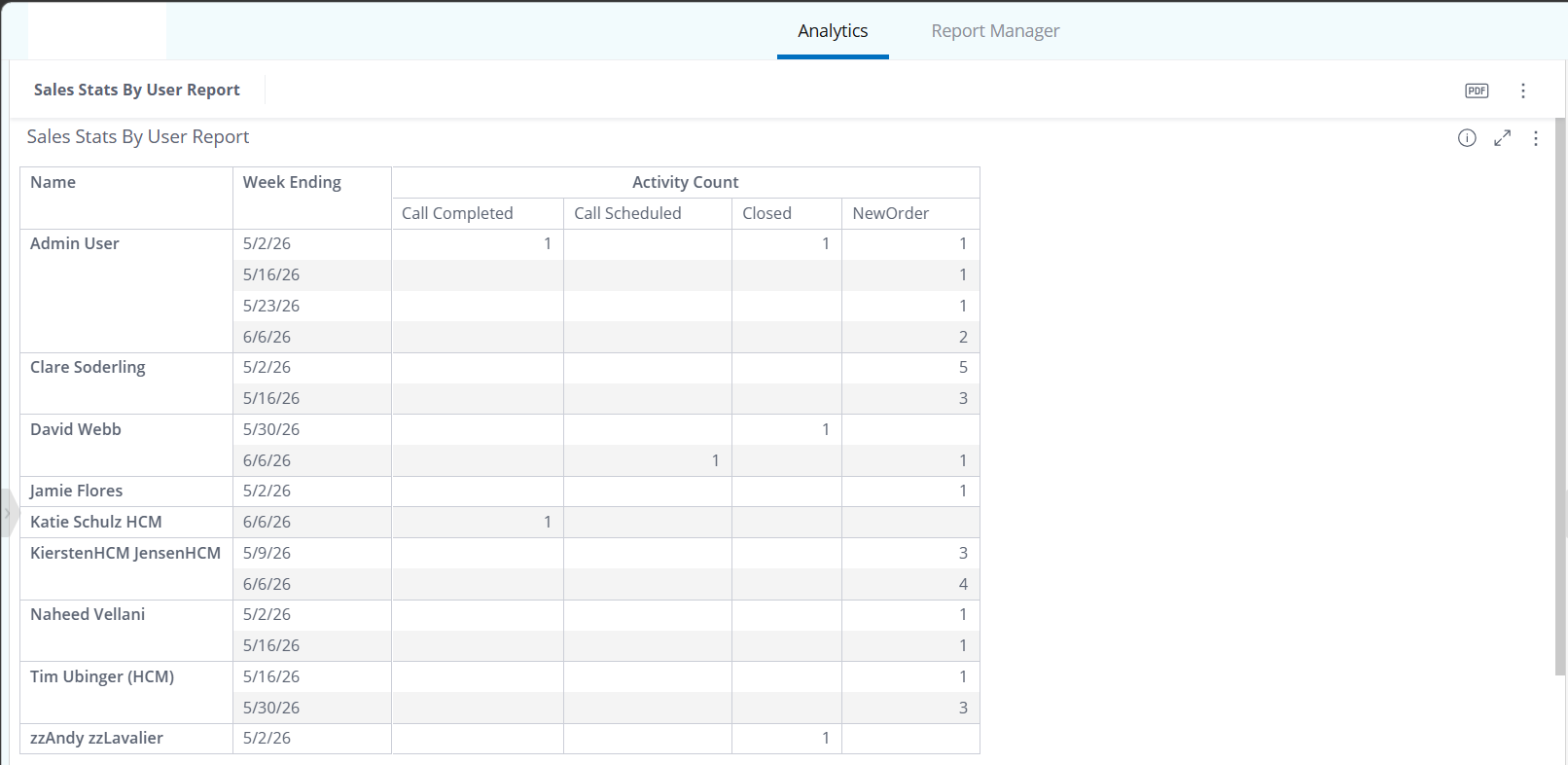Screen dimensions: 1568x765
Task: Select the Jamie Flores name cell
Action: pos(126,492)
